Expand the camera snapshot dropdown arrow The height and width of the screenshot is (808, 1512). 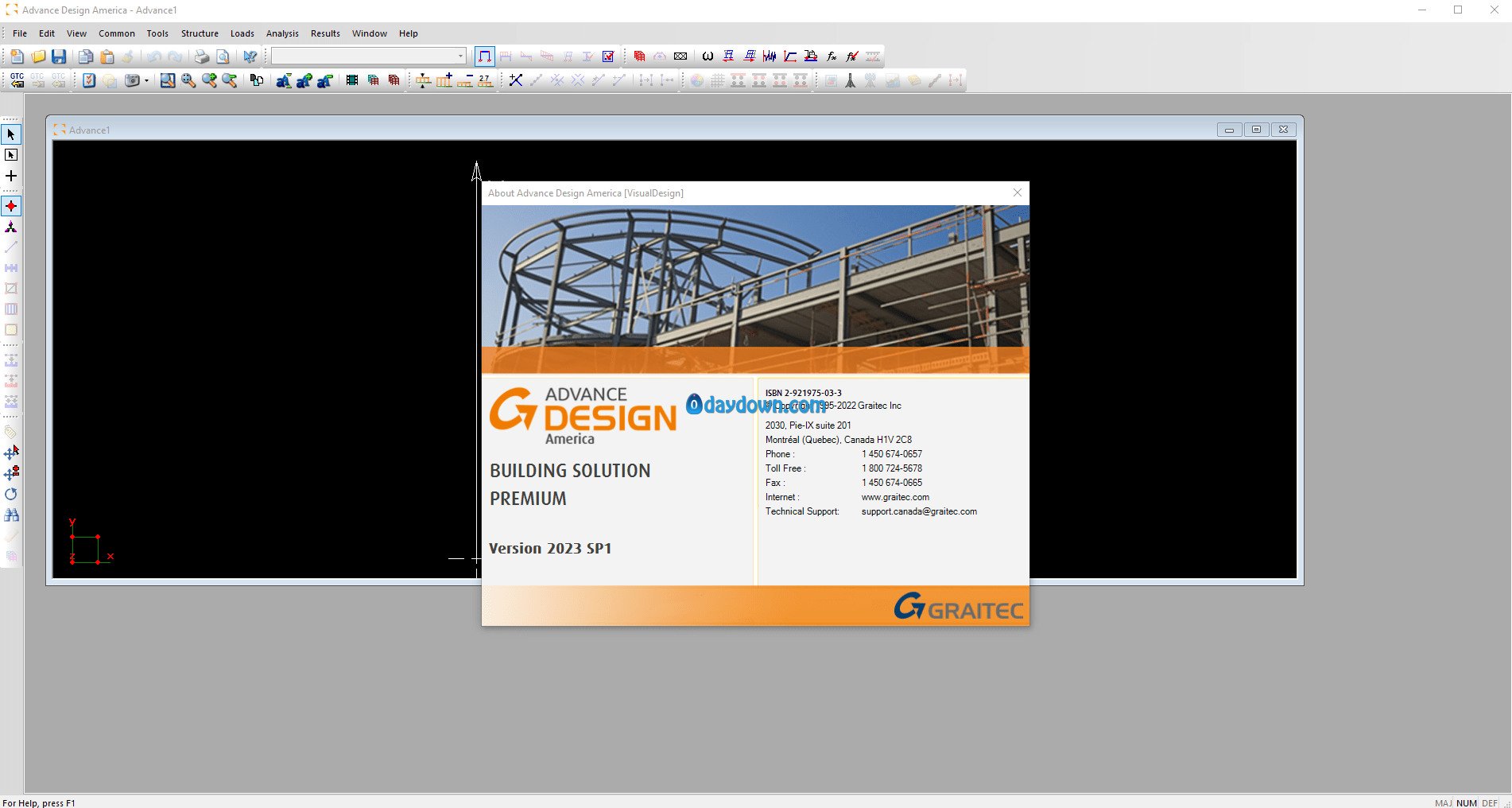146,80
